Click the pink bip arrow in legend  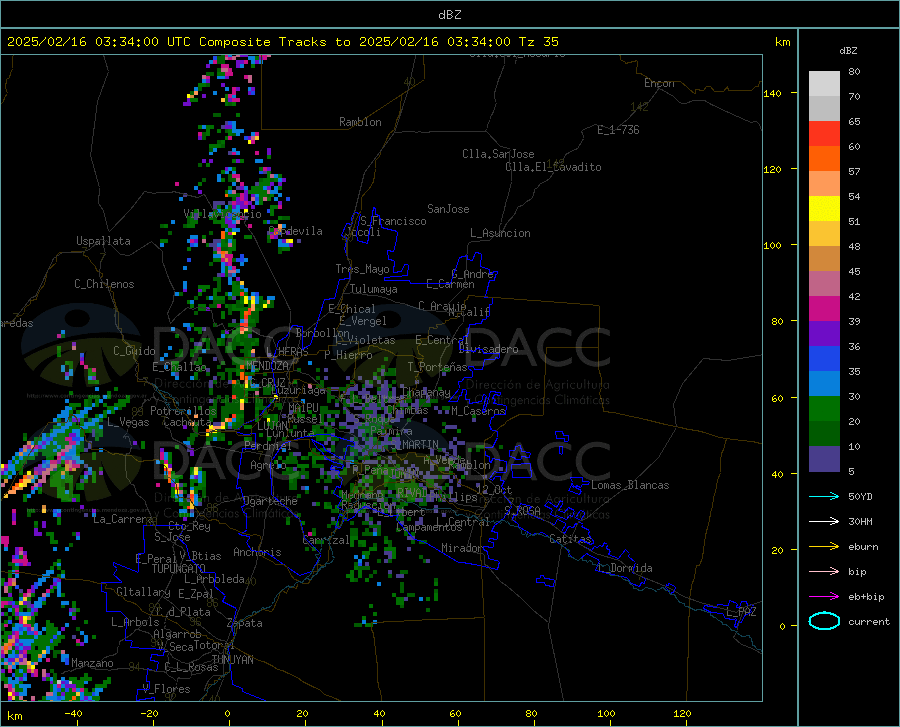coord(824,572)
